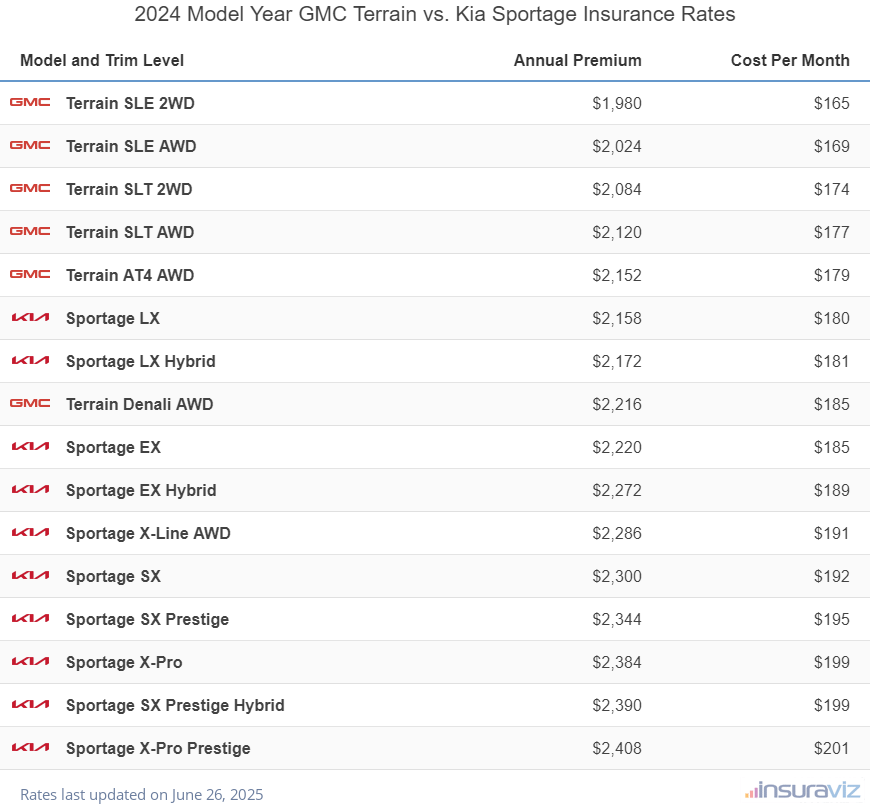Select the $201 monthly cost value
870x810 pixels.
pos(832,748)
